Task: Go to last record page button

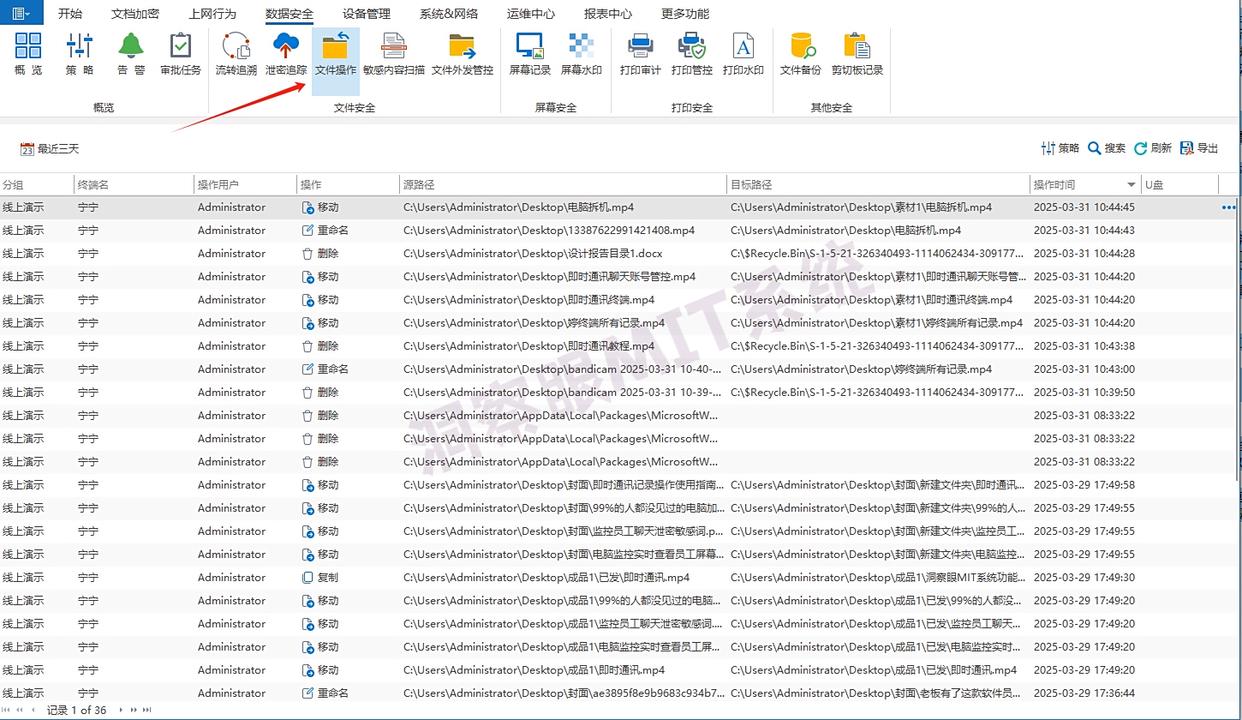Action: pyautogui.click(x=147, y=710)
